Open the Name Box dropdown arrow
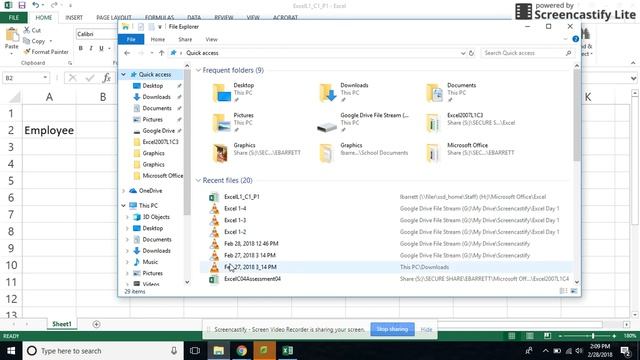The height and width of the screenshot is (360, 640). (x=45, y=78)
